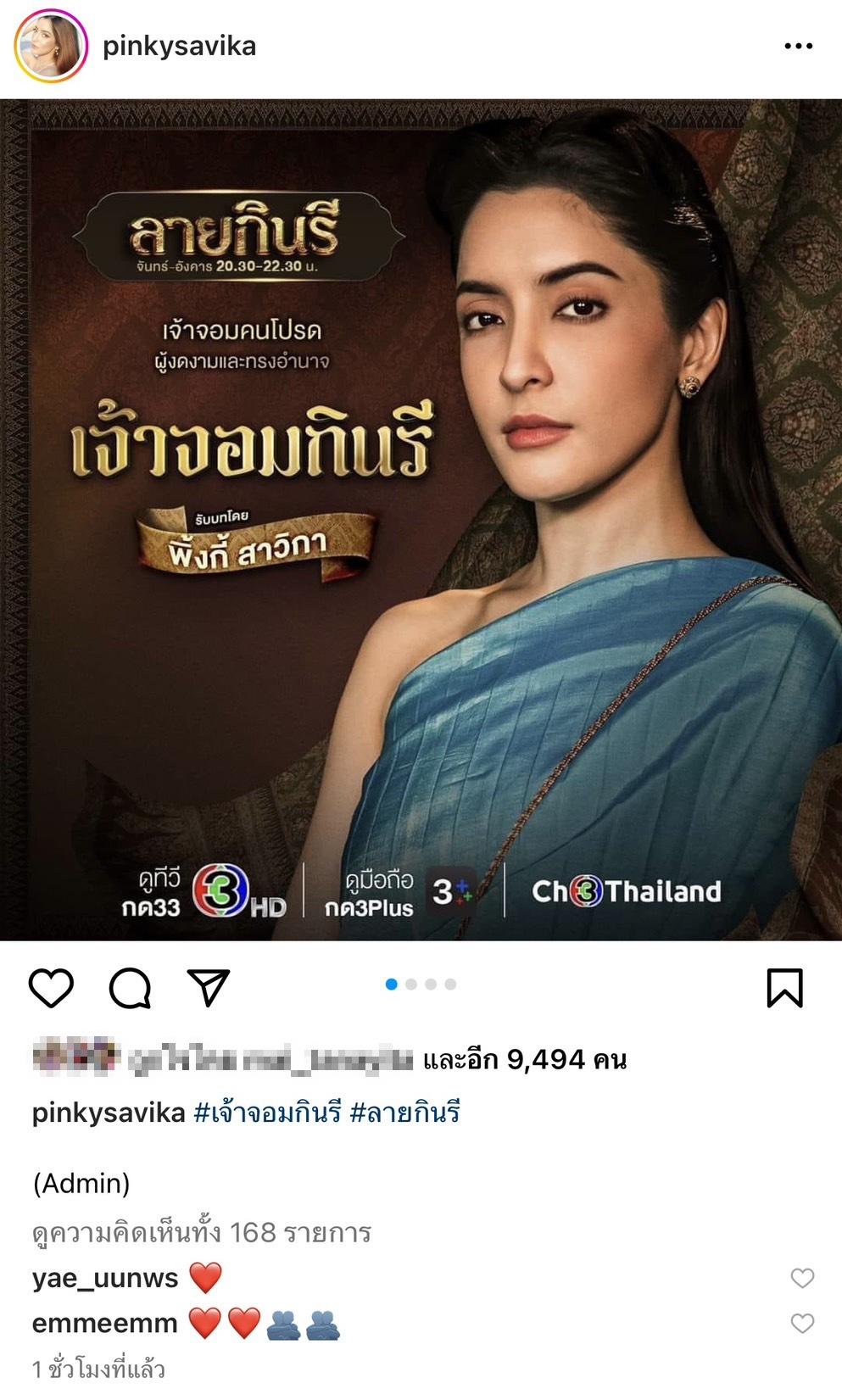Save post with the bookmark icon
Viewport: 842px width, 1400px height.
[784, 988]
